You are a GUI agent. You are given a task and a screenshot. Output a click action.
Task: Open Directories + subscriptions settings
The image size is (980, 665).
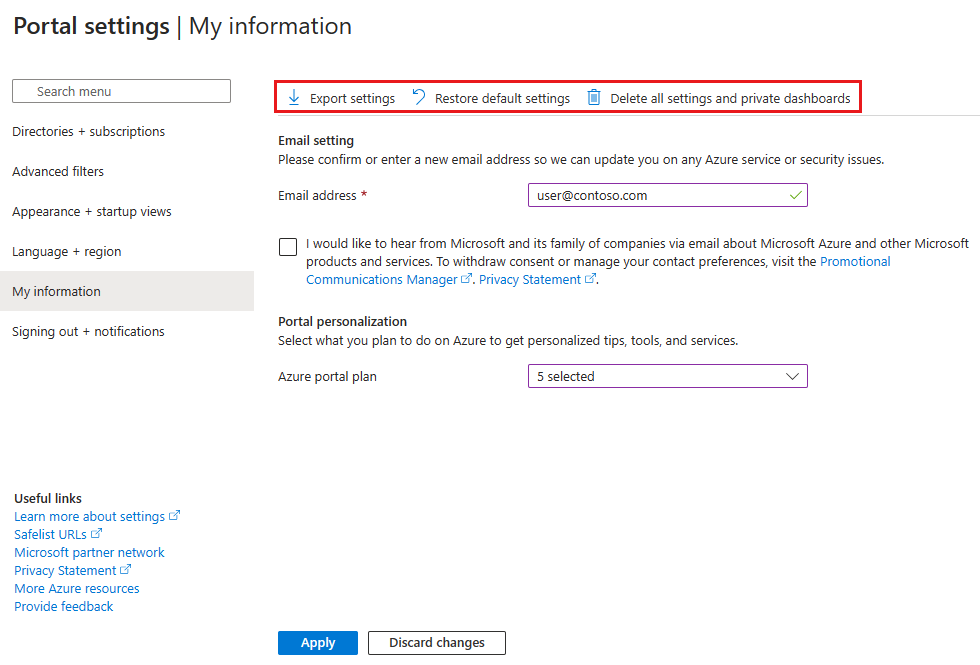(x=89, y=131)
